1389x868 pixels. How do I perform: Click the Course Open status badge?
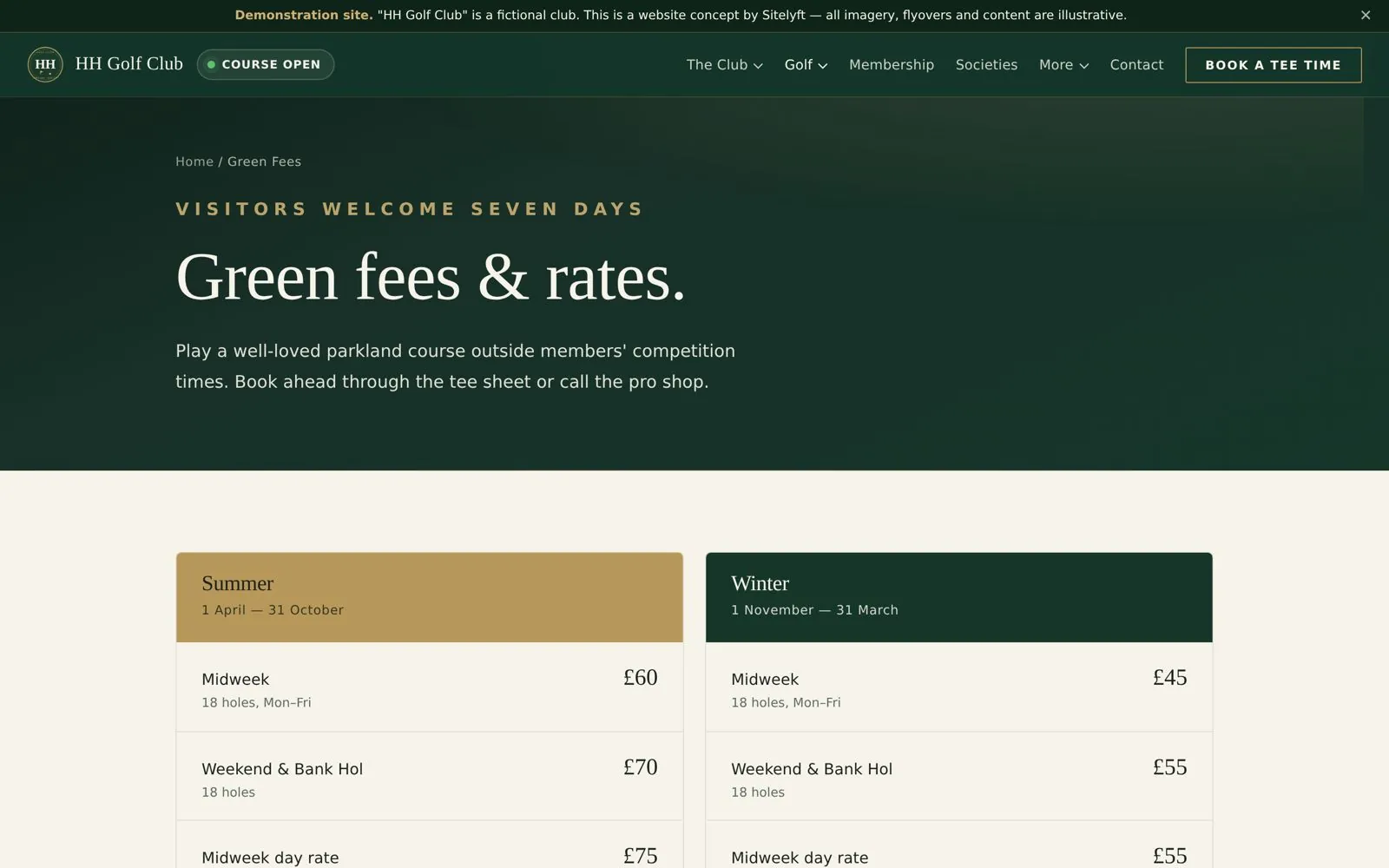(266, 64)
